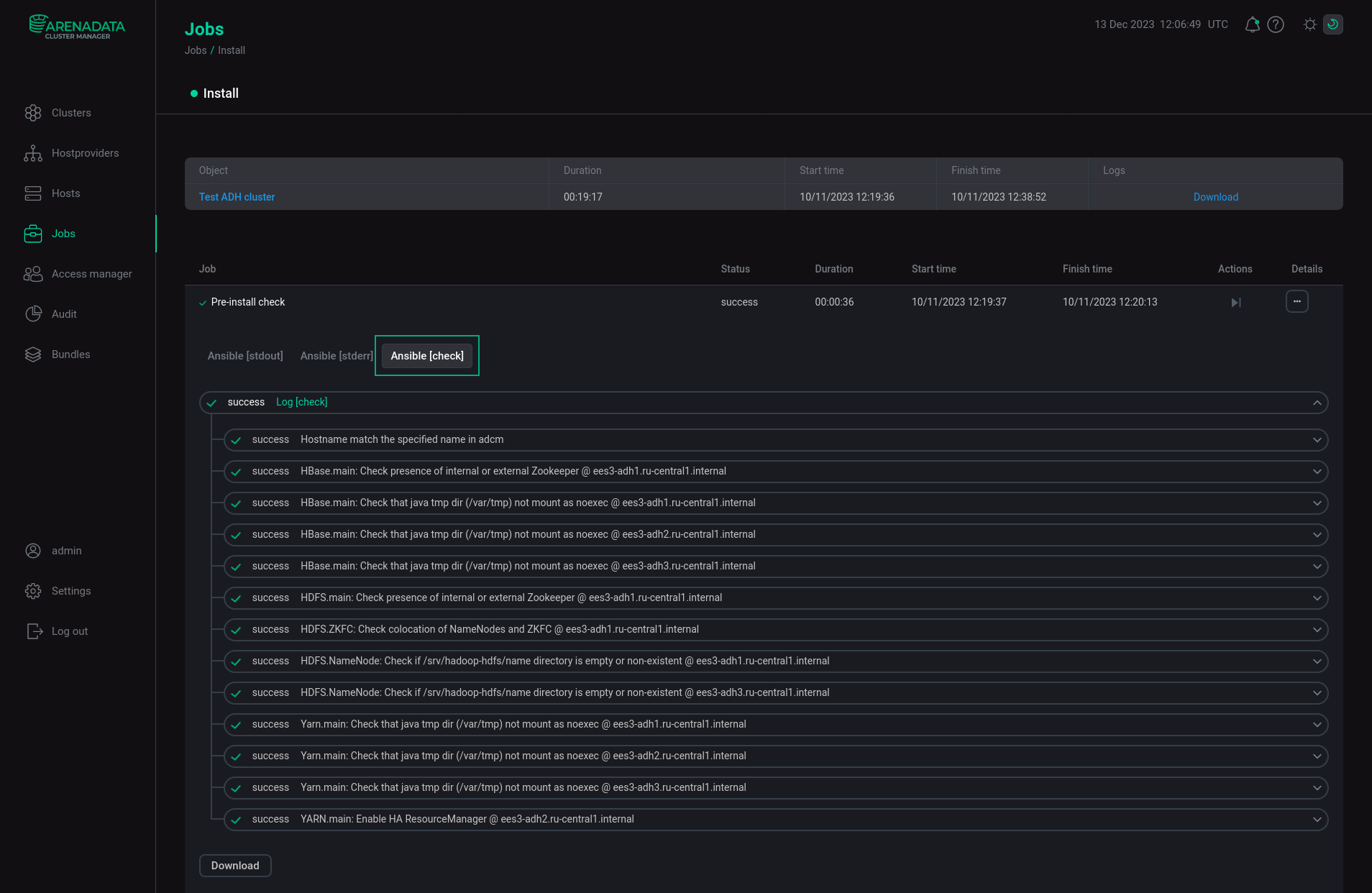Open the Ansible [stderr] tab
The height and width of the screenshot is (893, 1372).
(336, 355)
